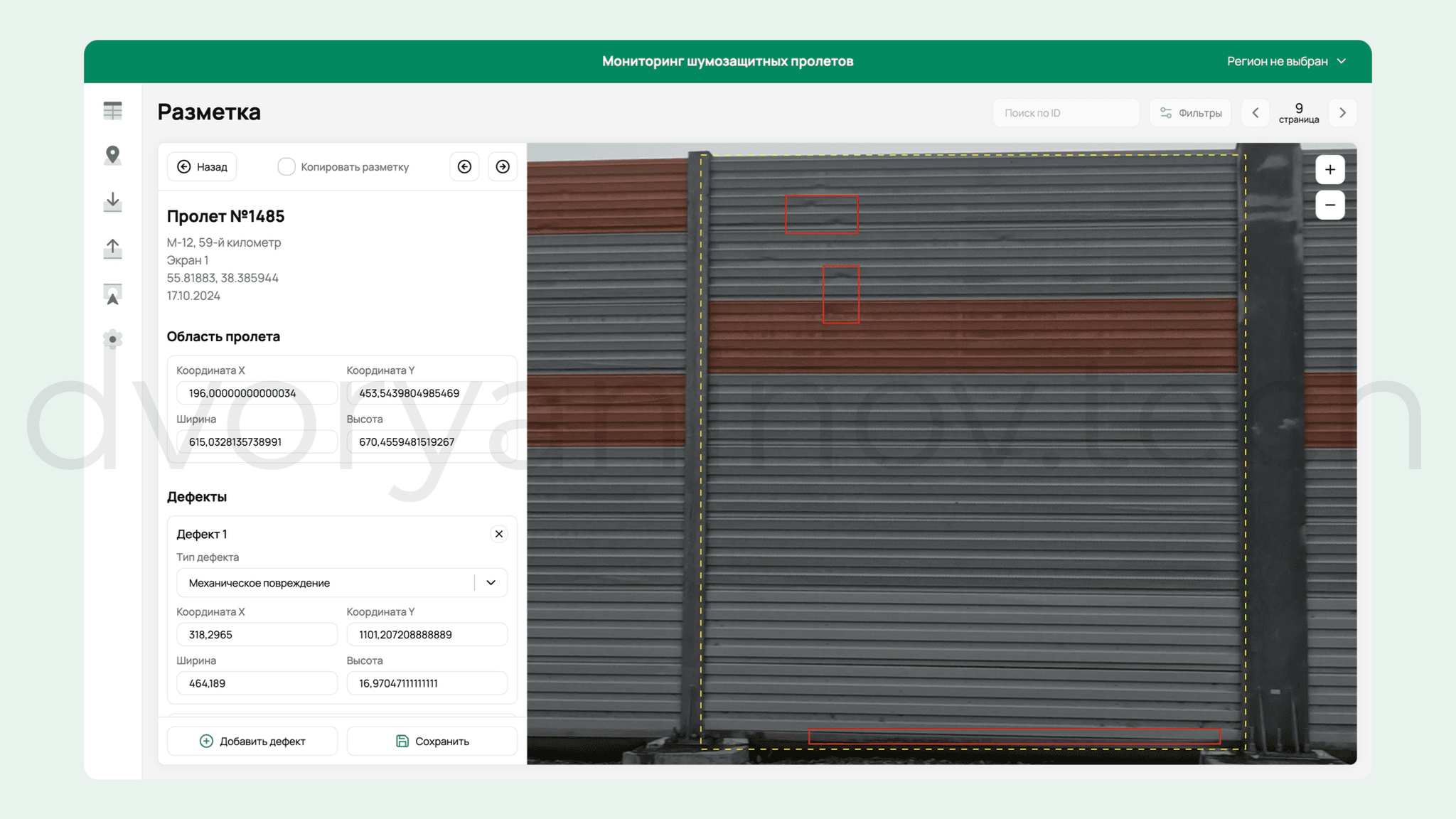The height and width of the screenshot is (819, 1456).
Task: Open the Регион не выбран dropdown
Action: [x=1286, y=61]
